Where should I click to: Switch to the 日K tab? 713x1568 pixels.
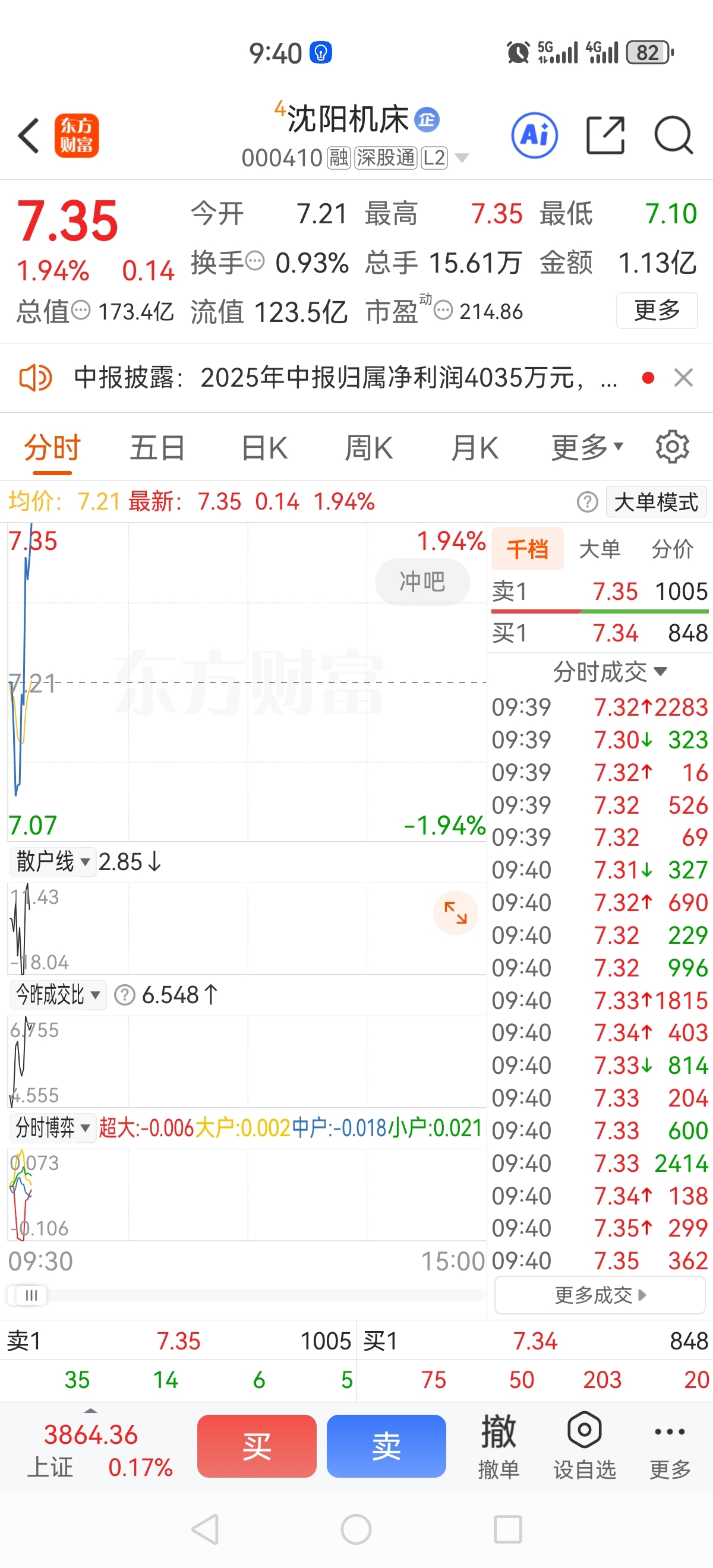coord(264,448)
